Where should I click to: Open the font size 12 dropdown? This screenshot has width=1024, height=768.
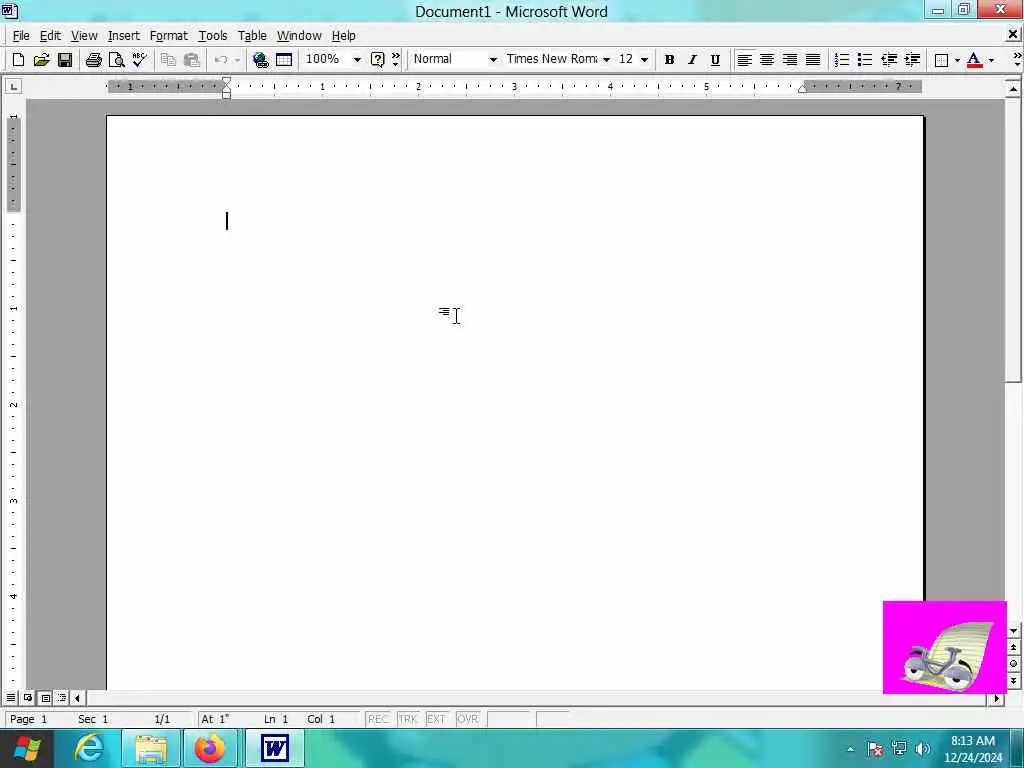tap(645, 60)
